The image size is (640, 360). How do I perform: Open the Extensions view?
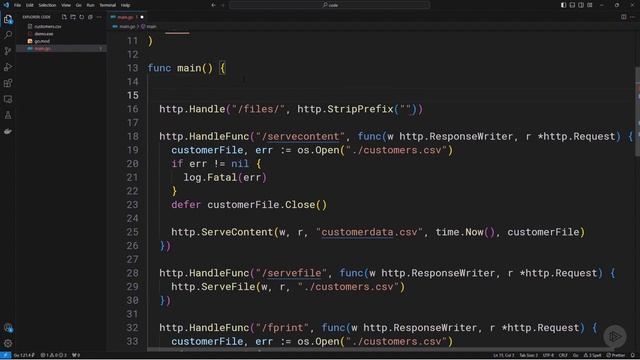[x=8, y=83]
